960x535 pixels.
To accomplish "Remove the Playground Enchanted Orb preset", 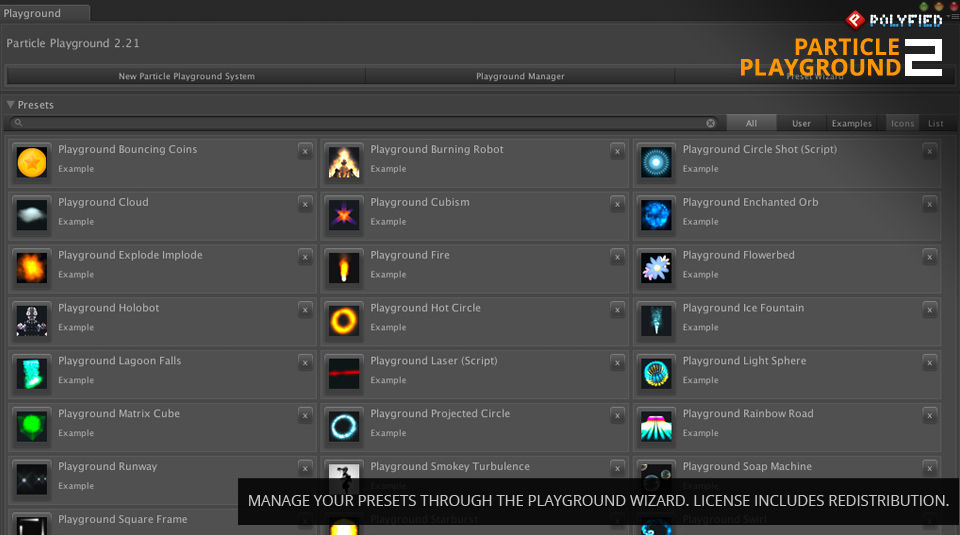I will [929, 204].
